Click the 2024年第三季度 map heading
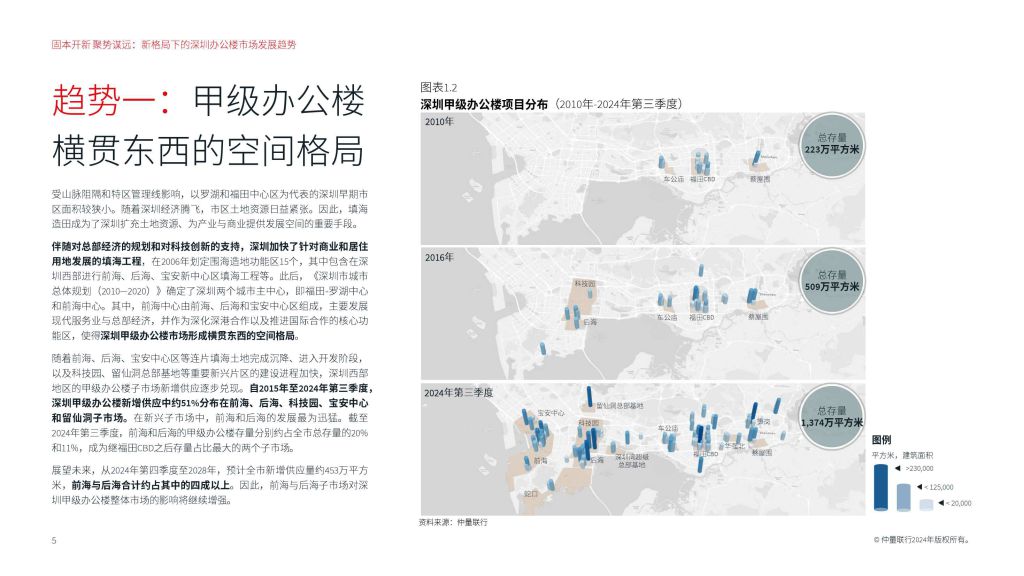The image size is (1024, 576). tap(459, 393)
